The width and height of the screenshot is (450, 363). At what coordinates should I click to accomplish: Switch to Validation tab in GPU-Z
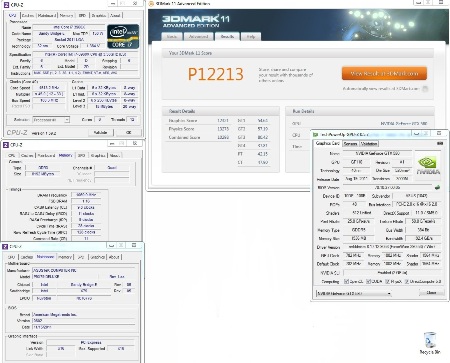369,144
